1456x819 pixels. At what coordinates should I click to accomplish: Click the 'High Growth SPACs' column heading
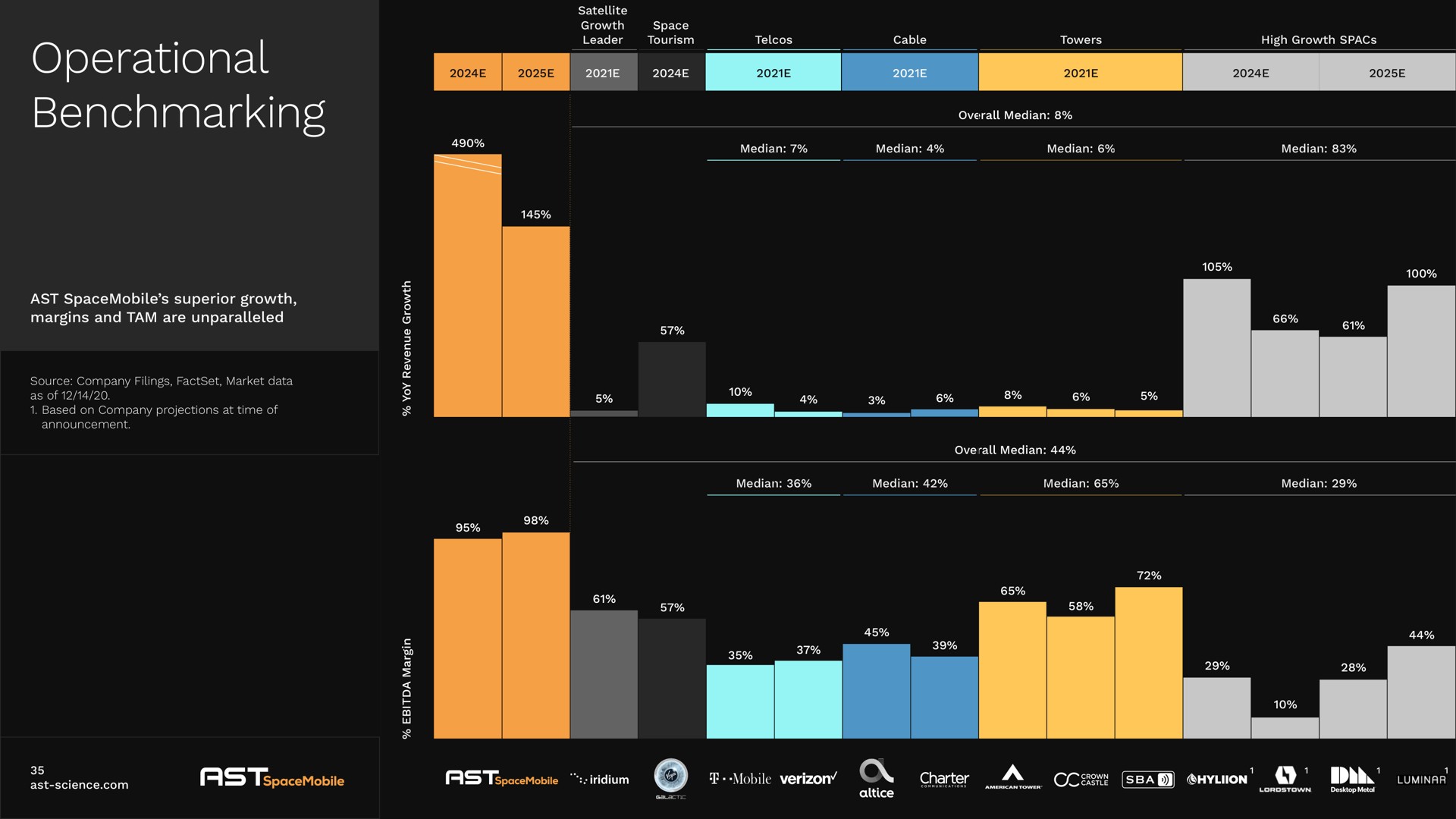[x=1319, y=40]
